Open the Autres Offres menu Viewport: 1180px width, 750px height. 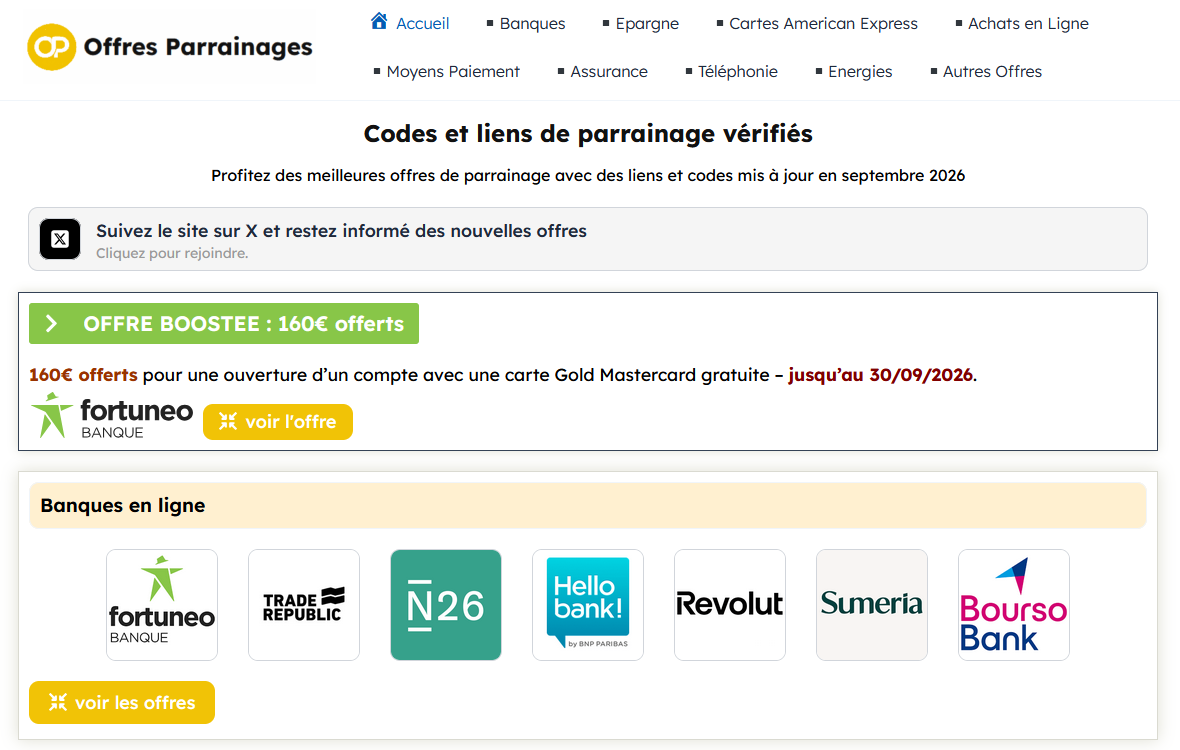(992, 71)
